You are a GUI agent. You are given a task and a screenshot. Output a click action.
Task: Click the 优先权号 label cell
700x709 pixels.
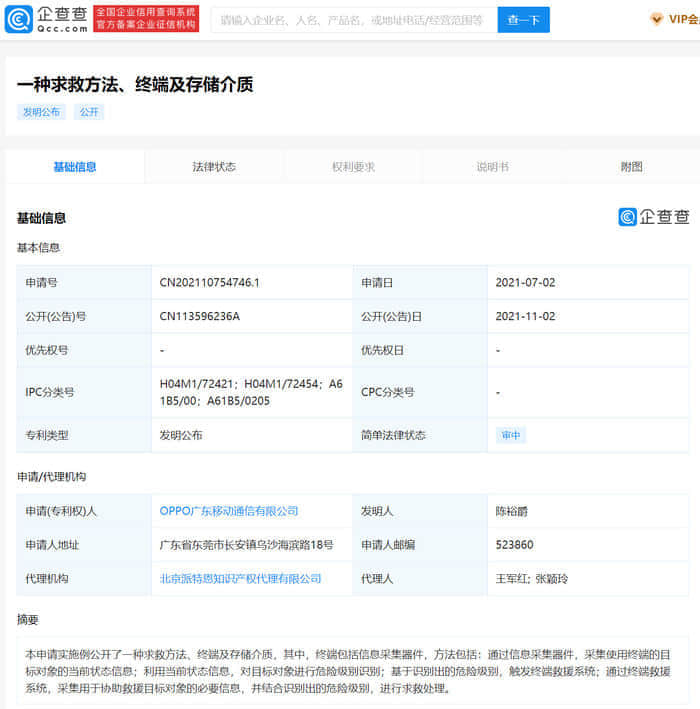(84, 350)
